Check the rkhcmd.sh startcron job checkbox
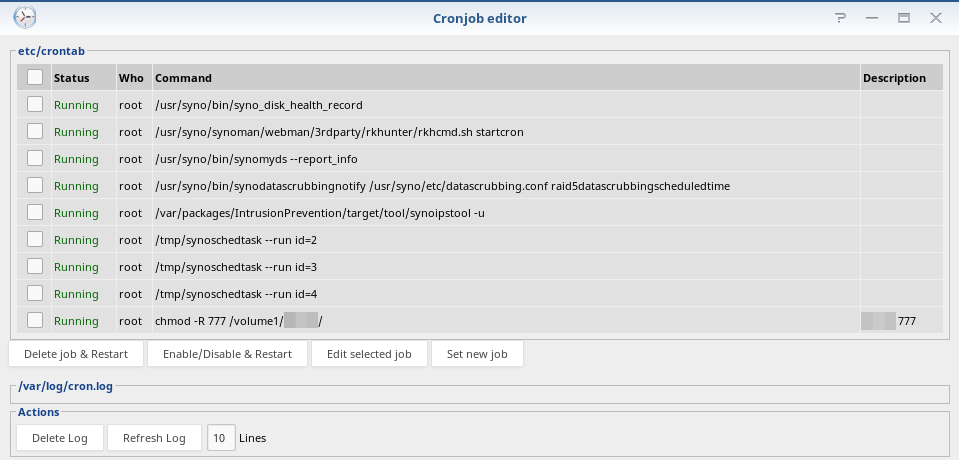Screen dimensions: 959x460 35,131
